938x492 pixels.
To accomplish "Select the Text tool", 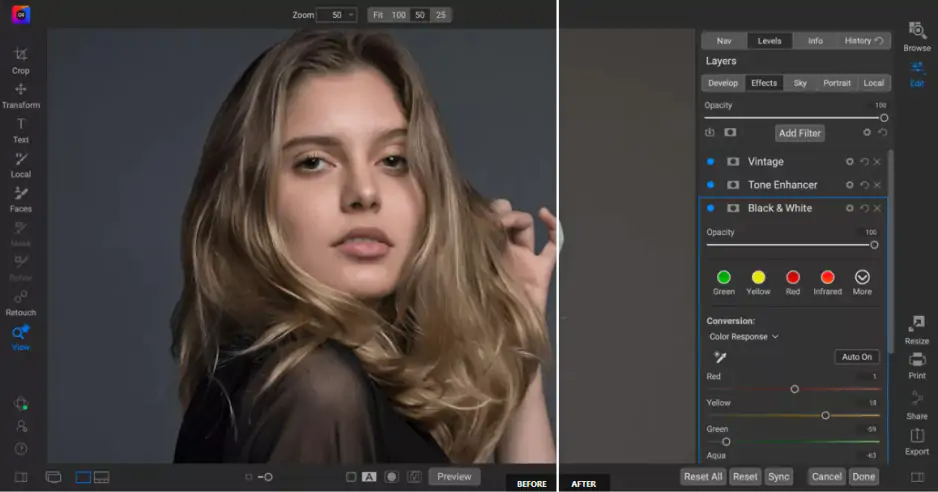I will pyautogui.click(x=21, y=125).
